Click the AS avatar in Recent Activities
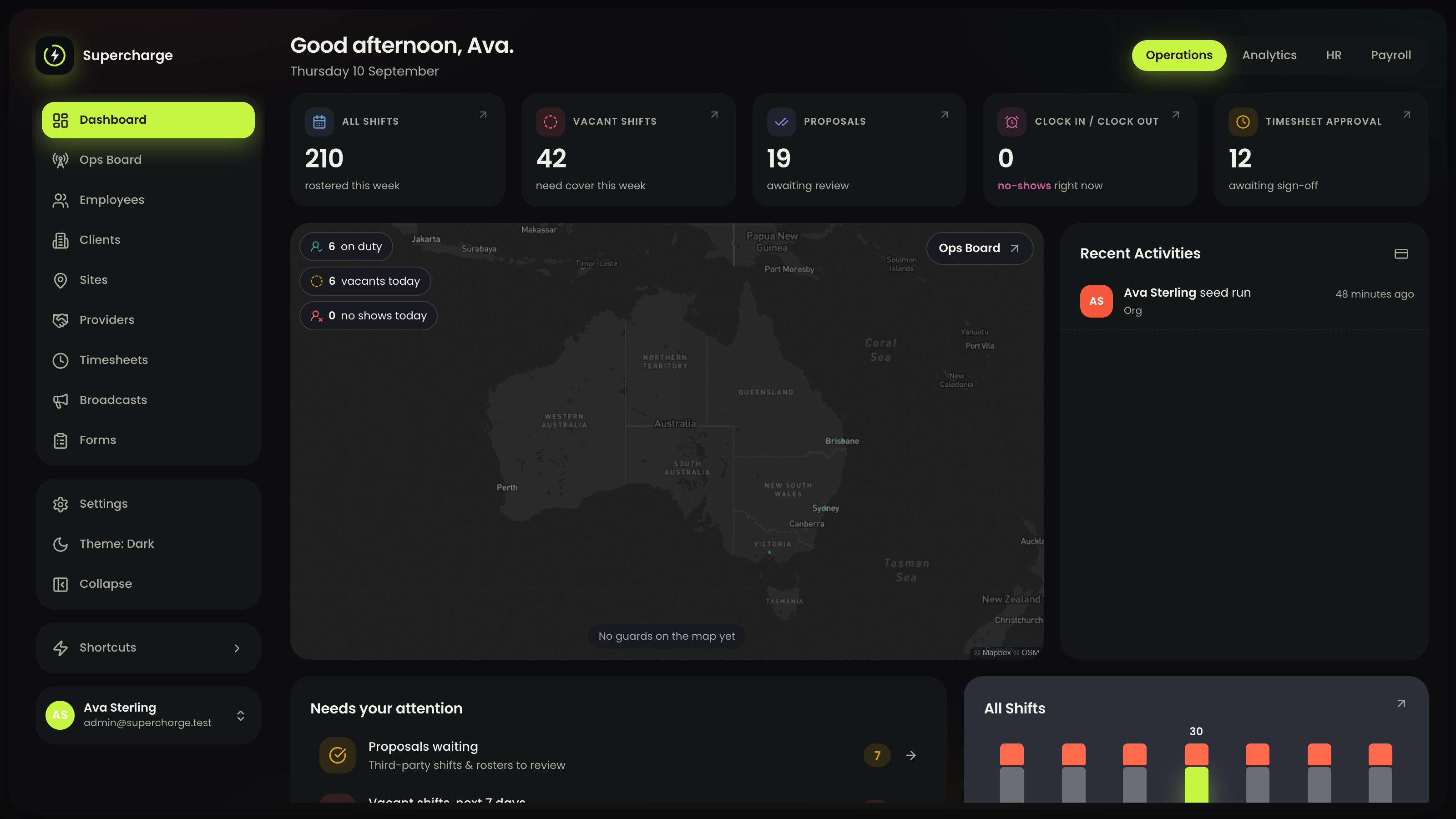This screenshot has width=1456, height=819. (1096, 301)
